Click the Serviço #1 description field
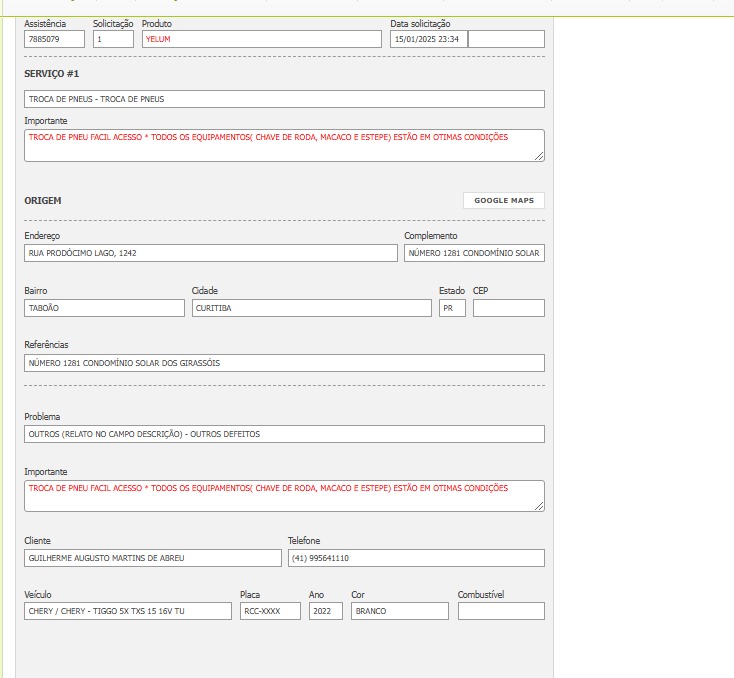 pos(284,99)
